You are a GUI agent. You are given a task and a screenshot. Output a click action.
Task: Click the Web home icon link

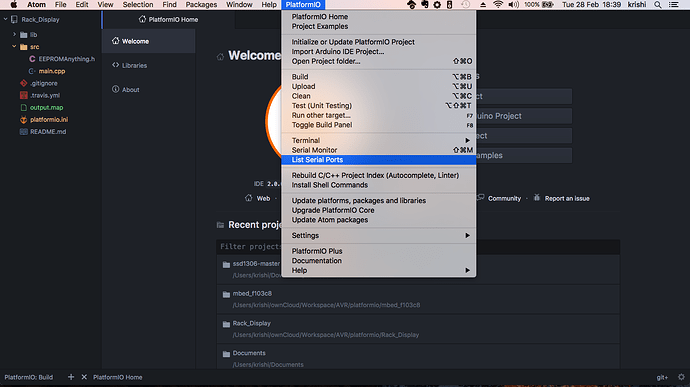pyautogui.click(x=249, y=198)
